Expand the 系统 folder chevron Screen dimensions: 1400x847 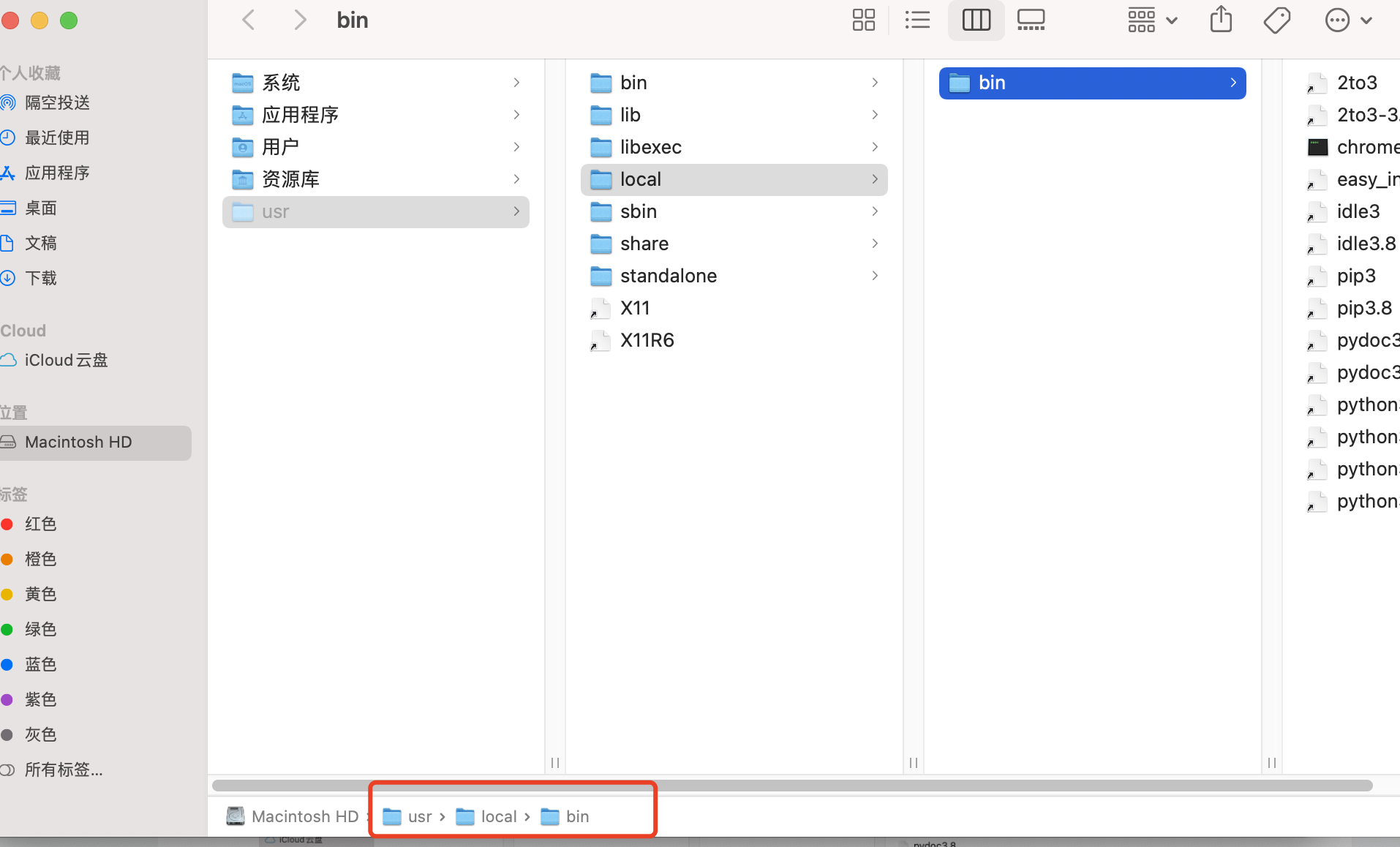point(516,83)
